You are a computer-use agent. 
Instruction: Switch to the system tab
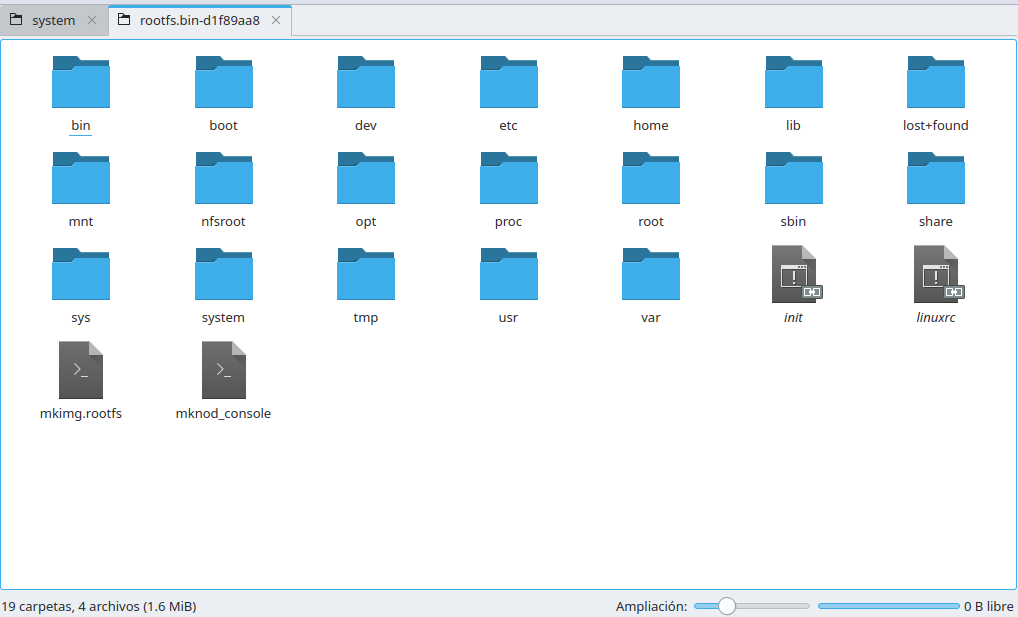click(x=53, y=20)
